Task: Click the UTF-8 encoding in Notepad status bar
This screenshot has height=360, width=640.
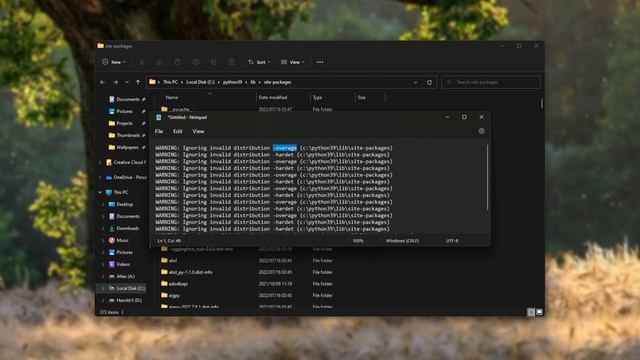Action: click(x=452, y=241)
